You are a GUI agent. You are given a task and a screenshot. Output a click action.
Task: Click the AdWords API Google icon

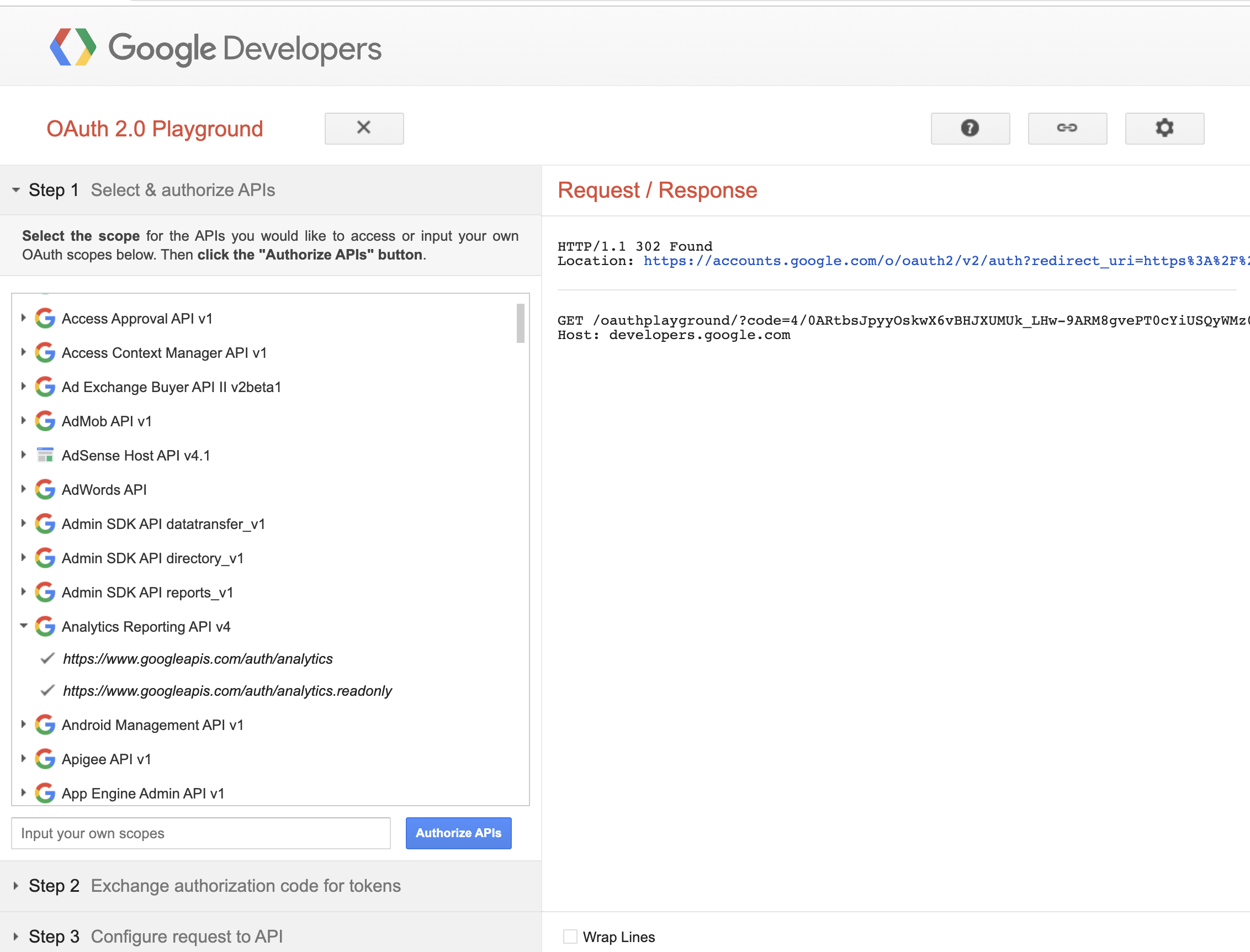pyautogui.click(x=45, y=489)
